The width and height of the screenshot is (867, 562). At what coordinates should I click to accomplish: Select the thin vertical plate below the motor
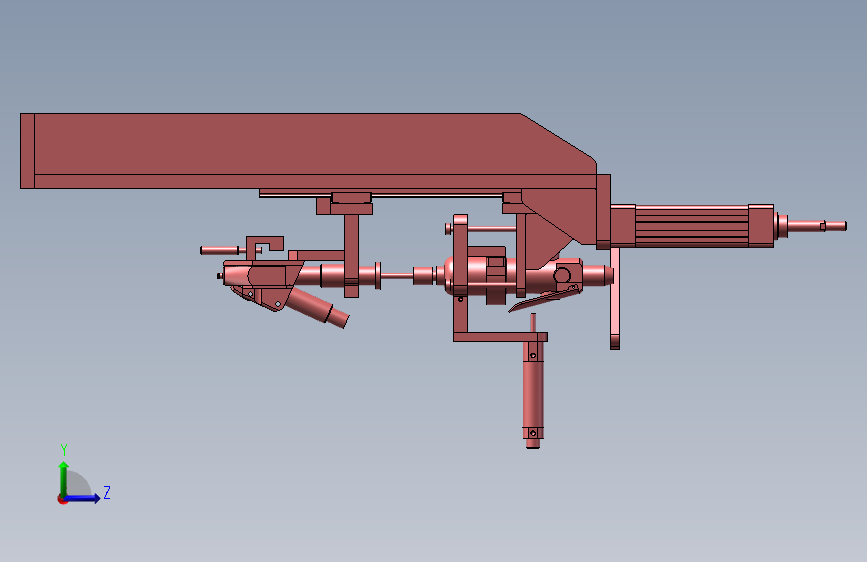pos(615,299)
